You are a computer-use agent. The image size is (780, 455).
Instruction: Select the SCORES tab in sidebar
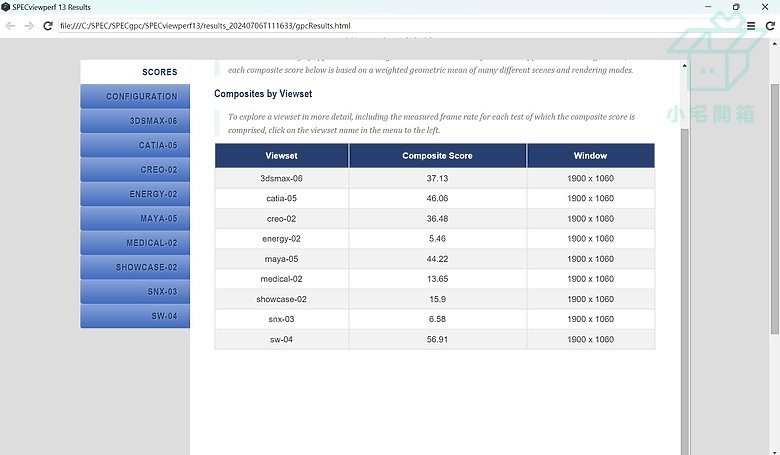tap(135, 72)
